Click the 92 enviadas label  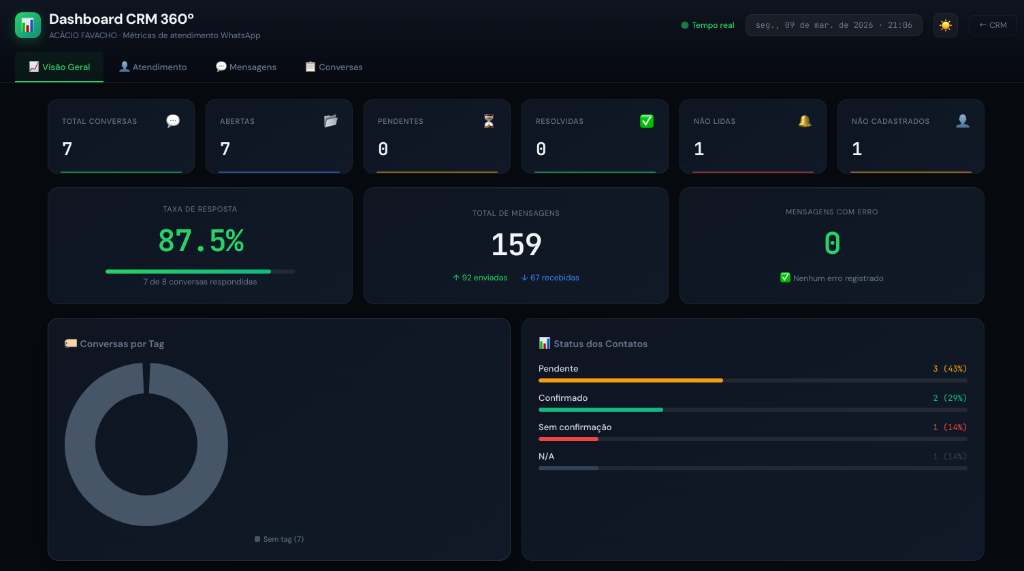point(480,278)
